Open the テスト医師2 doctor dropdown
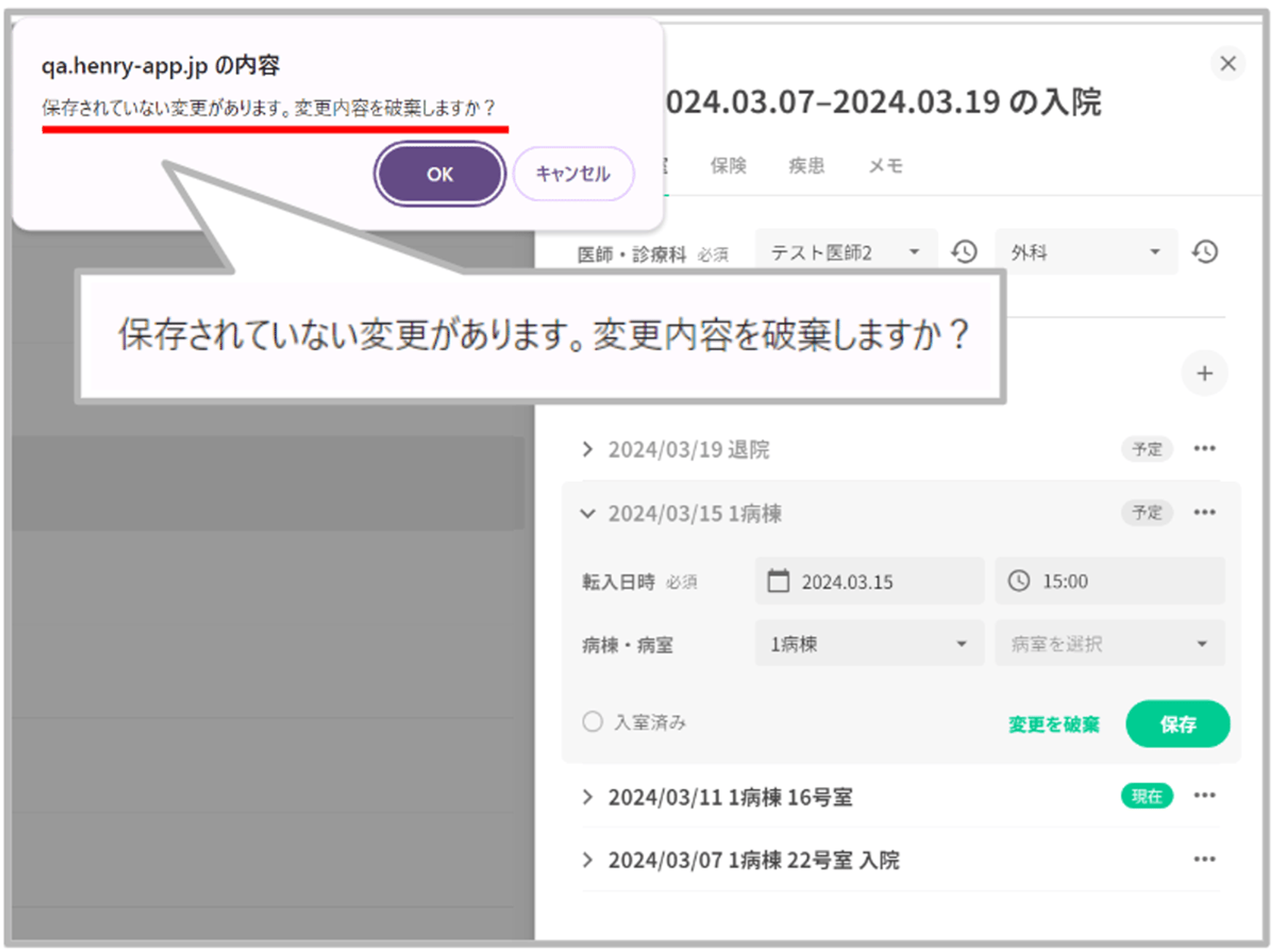Image resolution: width=1276 pixels, height=952 pixels. click(845, 252)
